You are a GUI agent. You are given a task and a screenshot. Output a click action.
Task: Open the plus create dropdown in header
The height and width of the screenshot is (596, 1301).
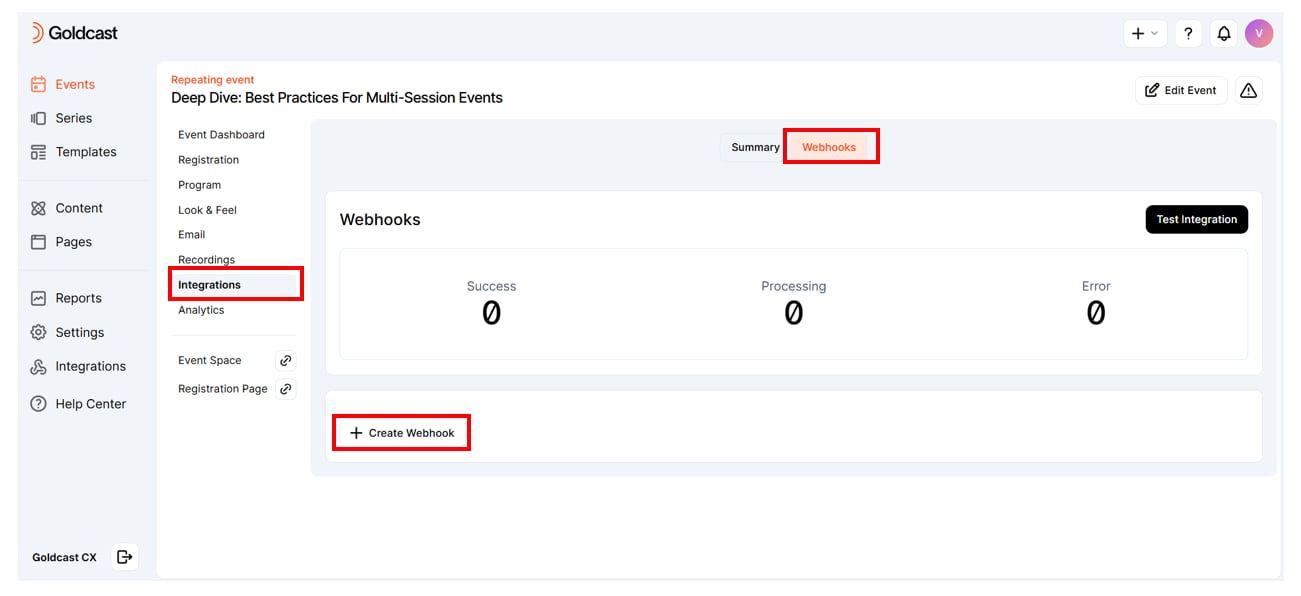point(1144,33)
